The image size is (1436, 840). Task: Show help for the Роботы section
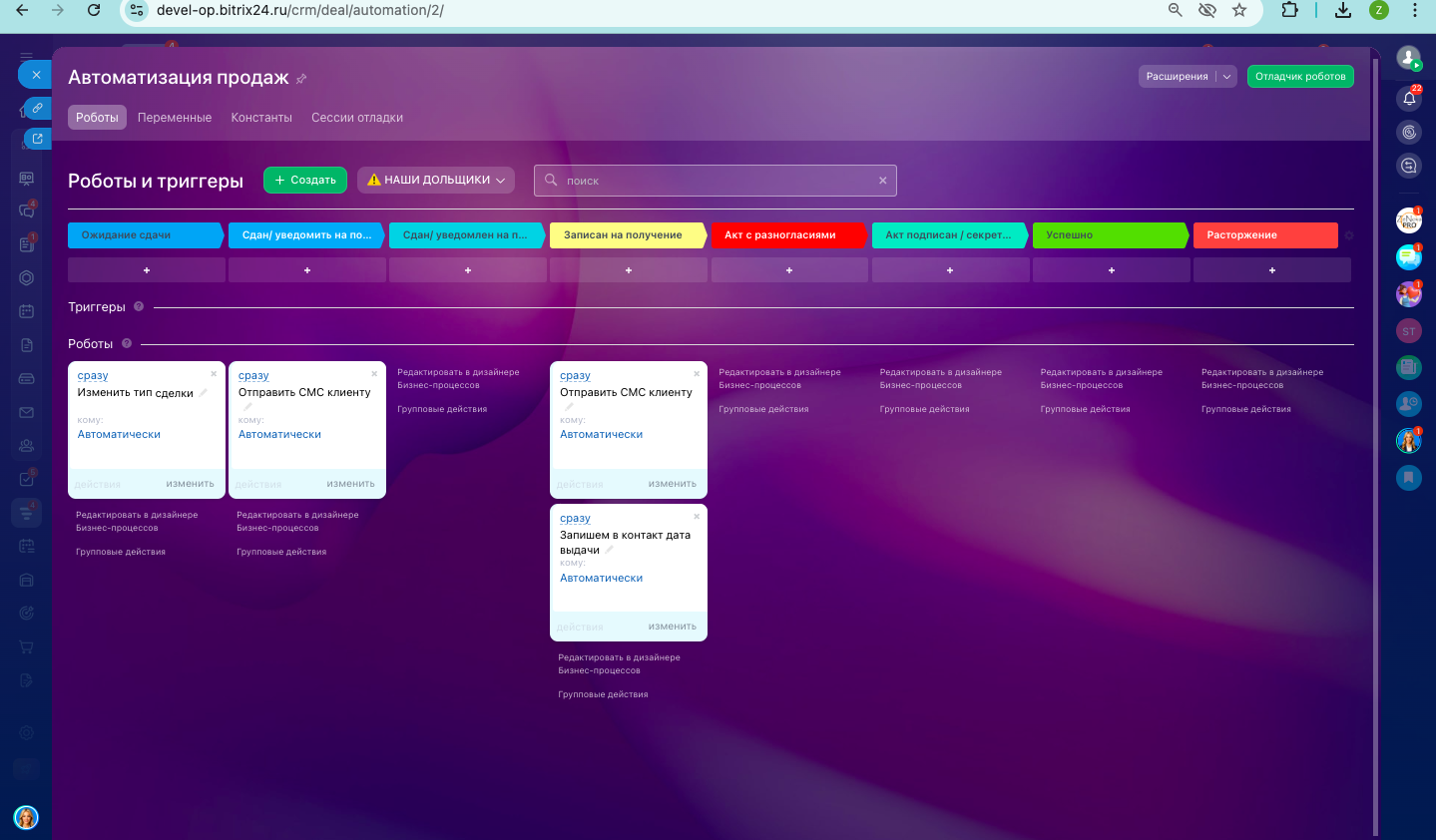click(x=127, y=344)
